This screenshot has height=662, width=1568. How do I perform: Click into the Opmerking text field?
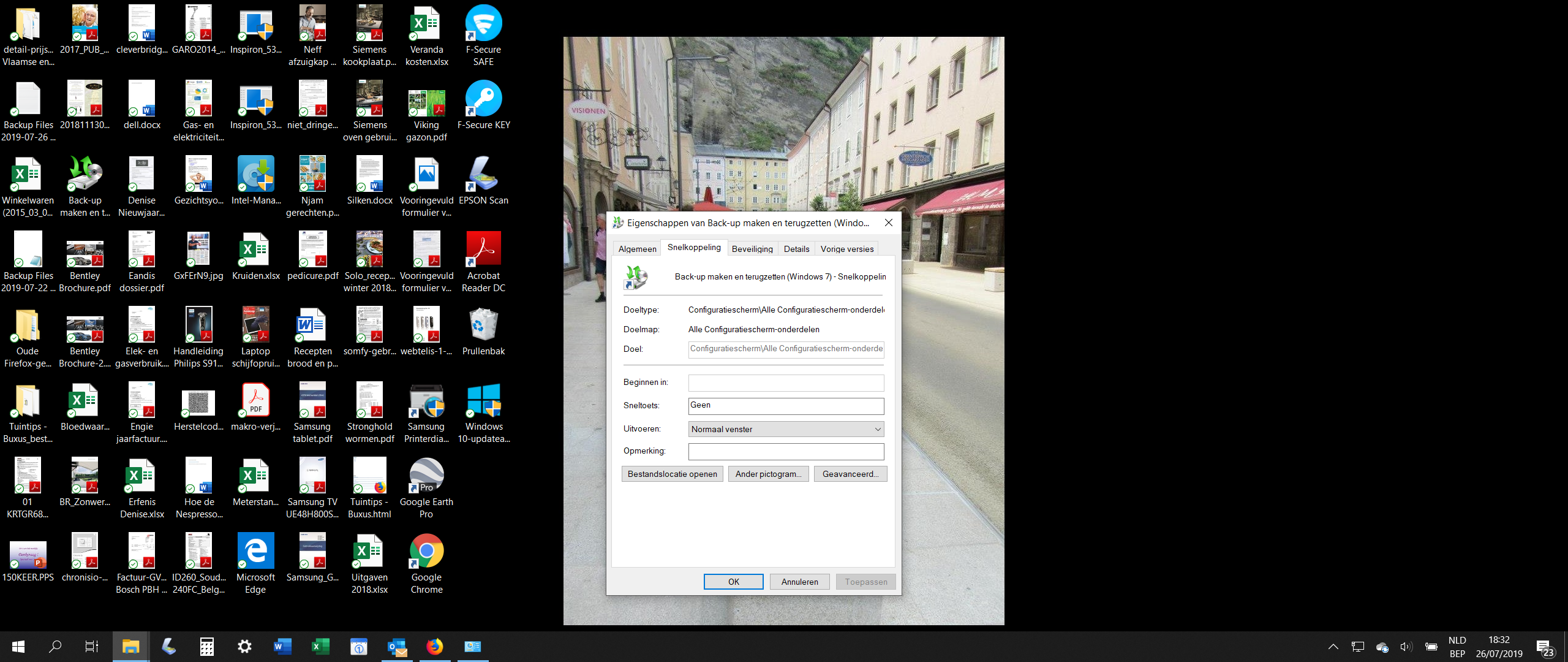[x=786, y=452]
